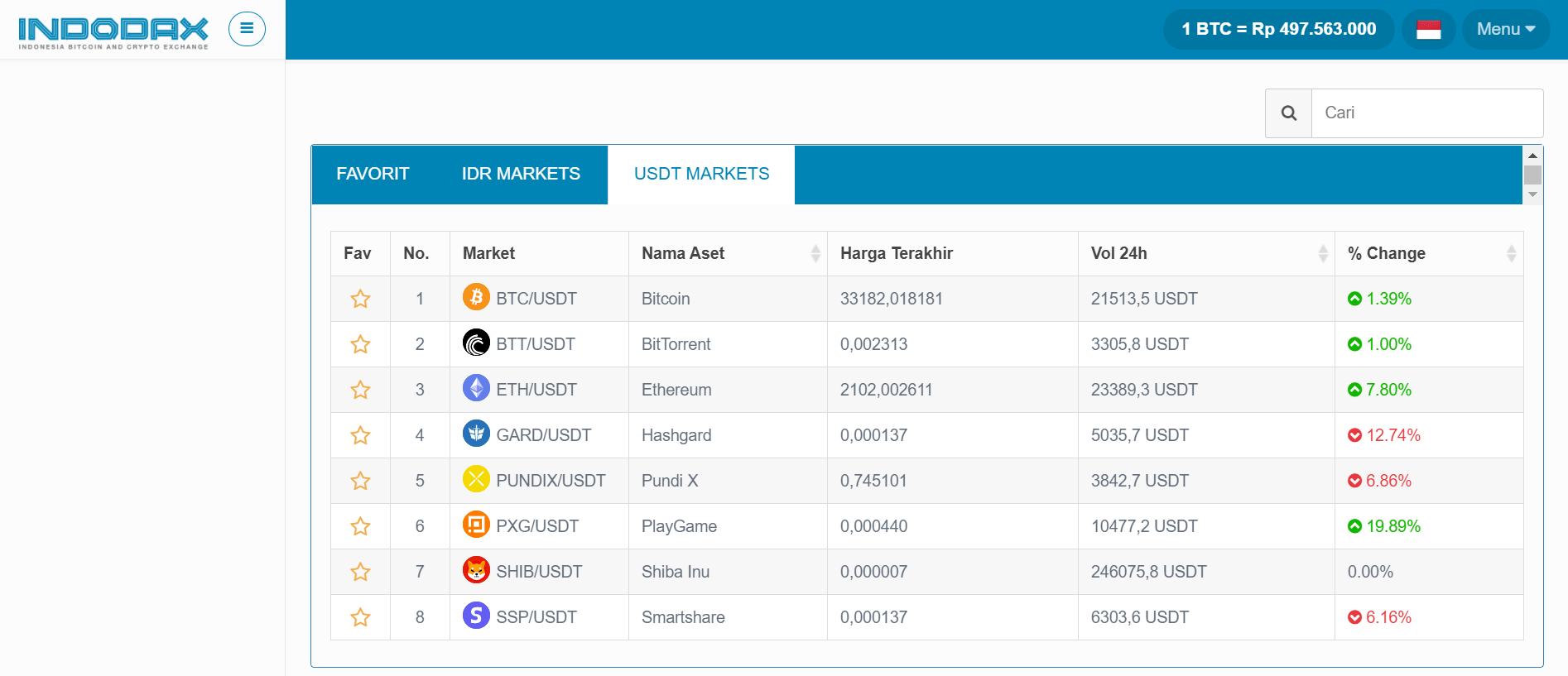
Task: Sort table by Nama Aset column
Action: pyautogui.click(x=727, y=253)
